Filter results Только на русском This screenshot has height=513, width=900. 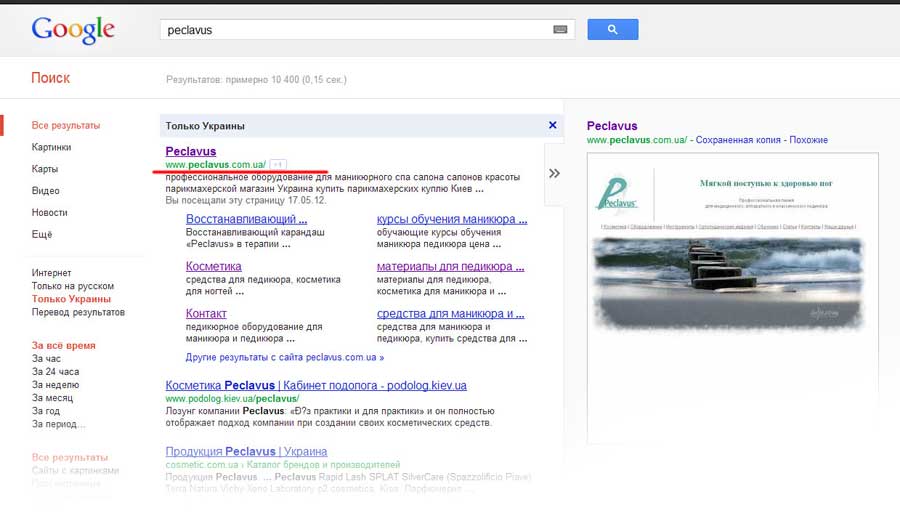coord(73,286)
